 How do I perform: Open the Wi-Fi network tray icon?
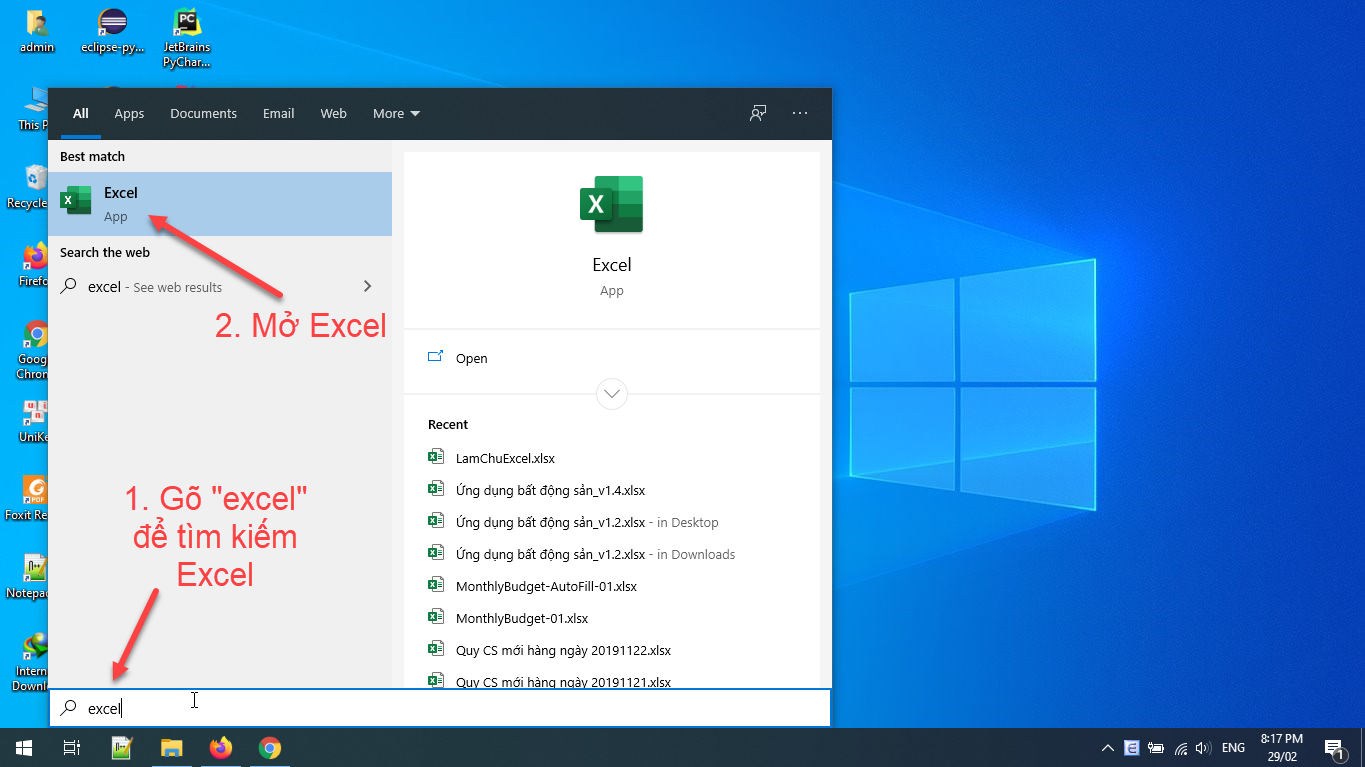[1180, 747]
